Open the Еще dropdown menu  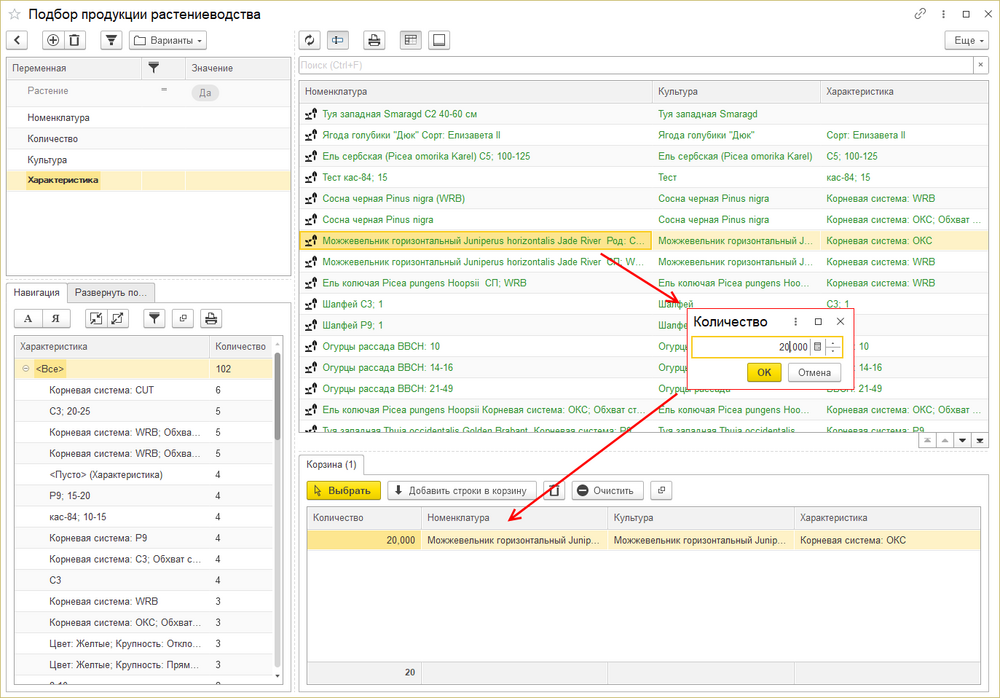(x=966, y=40)
